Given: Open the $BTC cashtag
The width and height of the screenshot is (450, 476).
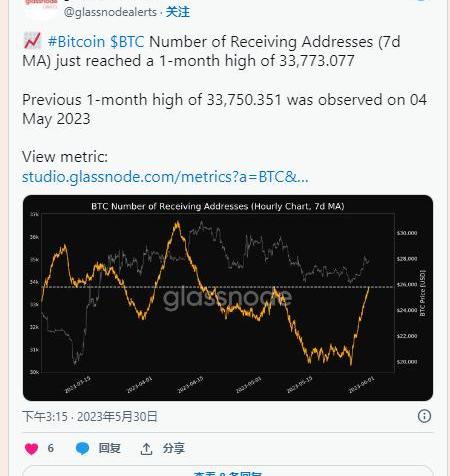Looking at the screenshot, I should click(x=127, y=42).
